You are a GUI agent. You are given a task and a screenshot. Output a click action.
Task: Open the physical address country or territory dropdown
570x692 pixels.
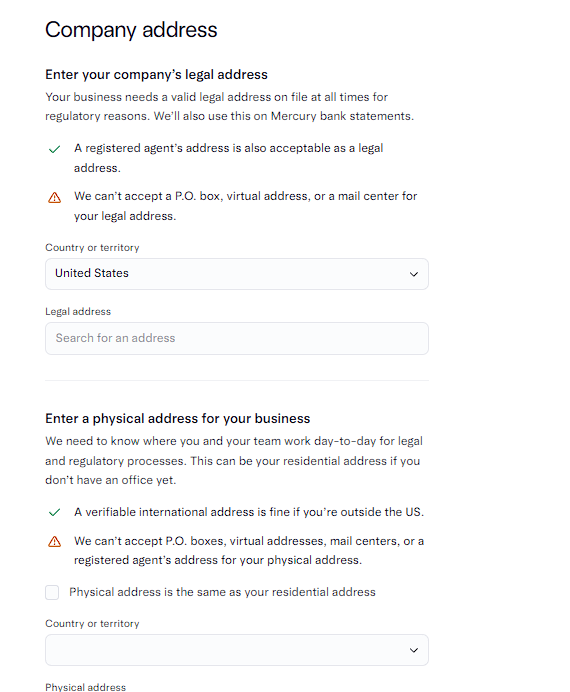coord(237,650)
